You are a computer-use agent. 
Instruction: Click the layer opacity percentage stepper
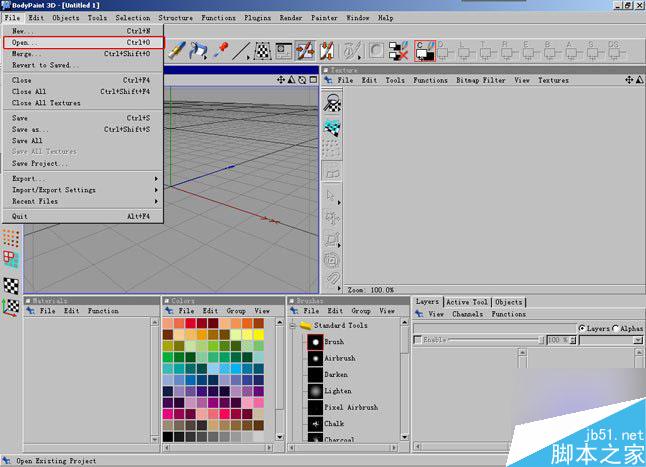573,340
